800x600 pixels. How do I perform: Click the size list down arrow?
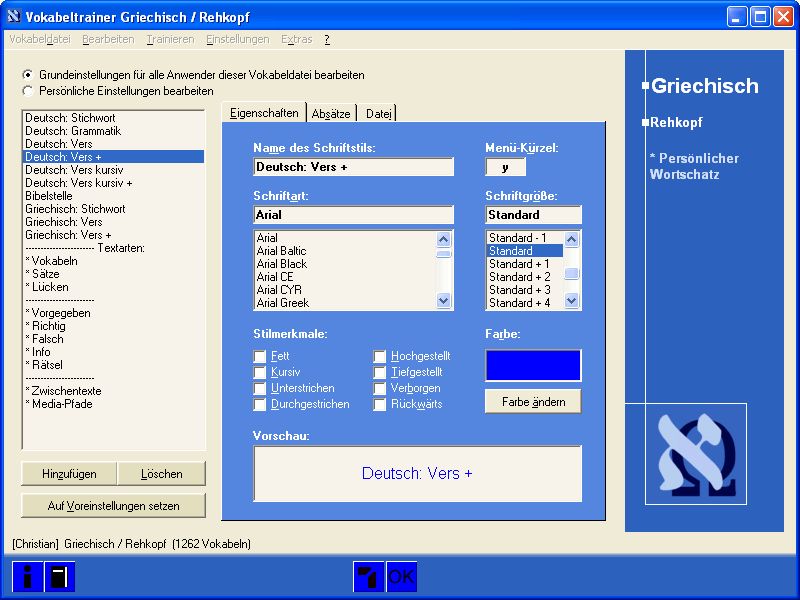(571, 301)
